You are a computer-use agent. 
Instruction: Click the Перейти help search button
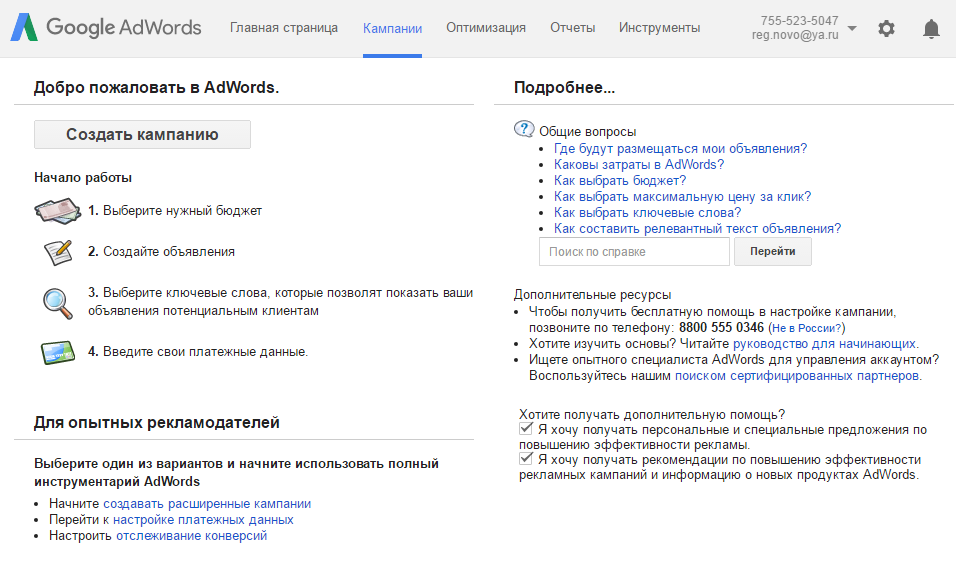point(772,251)
